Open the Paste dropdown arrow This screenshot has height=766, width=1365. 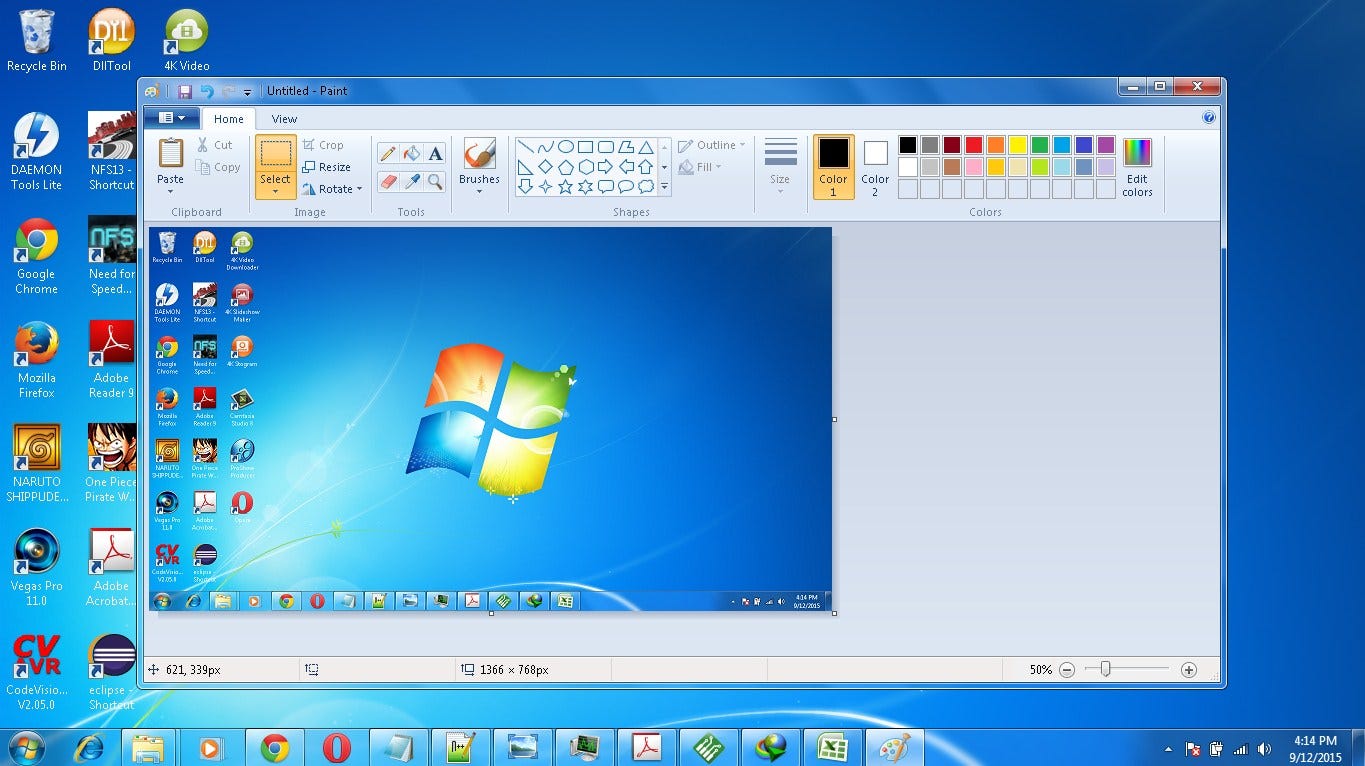click(x=171, y=190)
